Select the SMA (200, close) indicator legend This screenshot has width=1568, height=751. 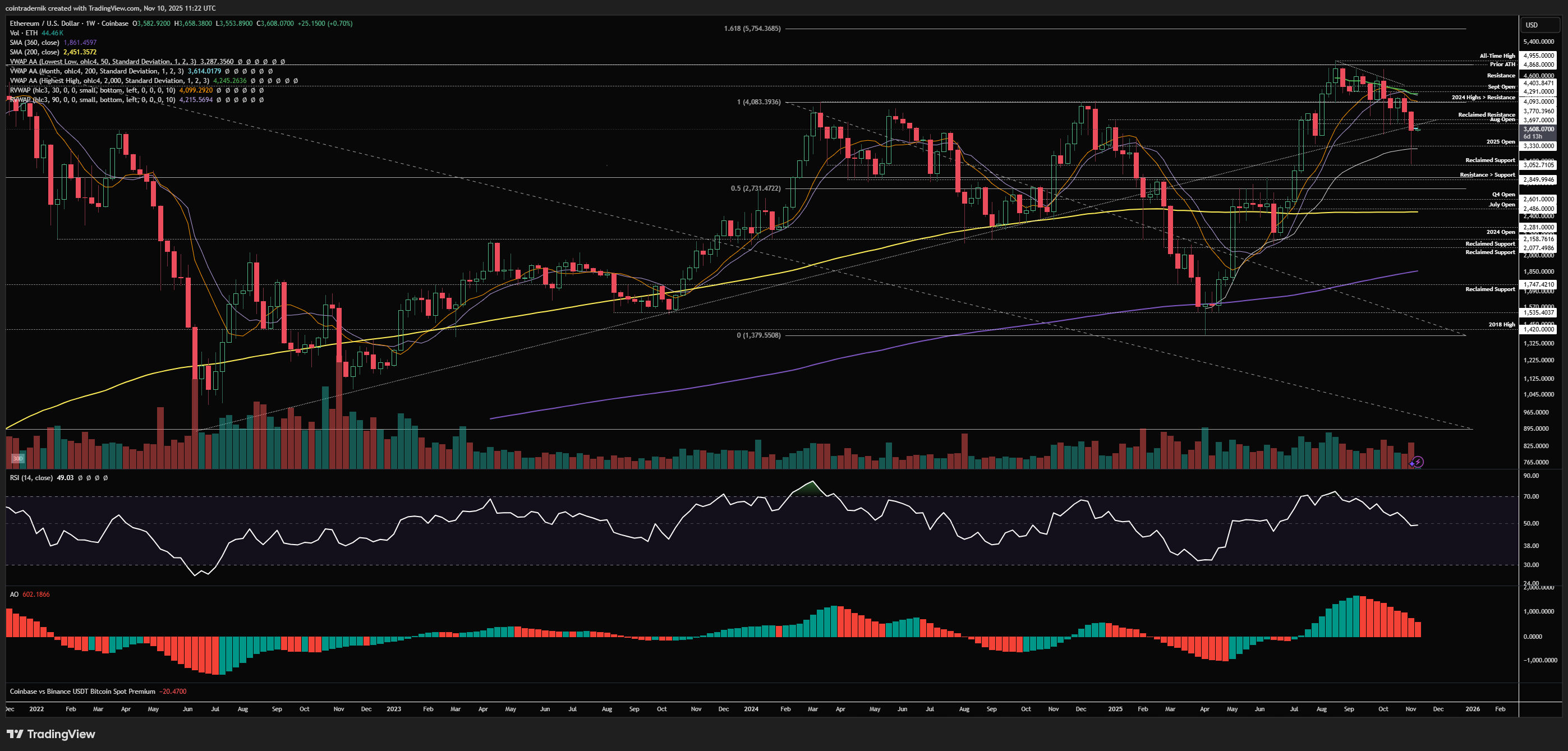[x=34, y=52]
